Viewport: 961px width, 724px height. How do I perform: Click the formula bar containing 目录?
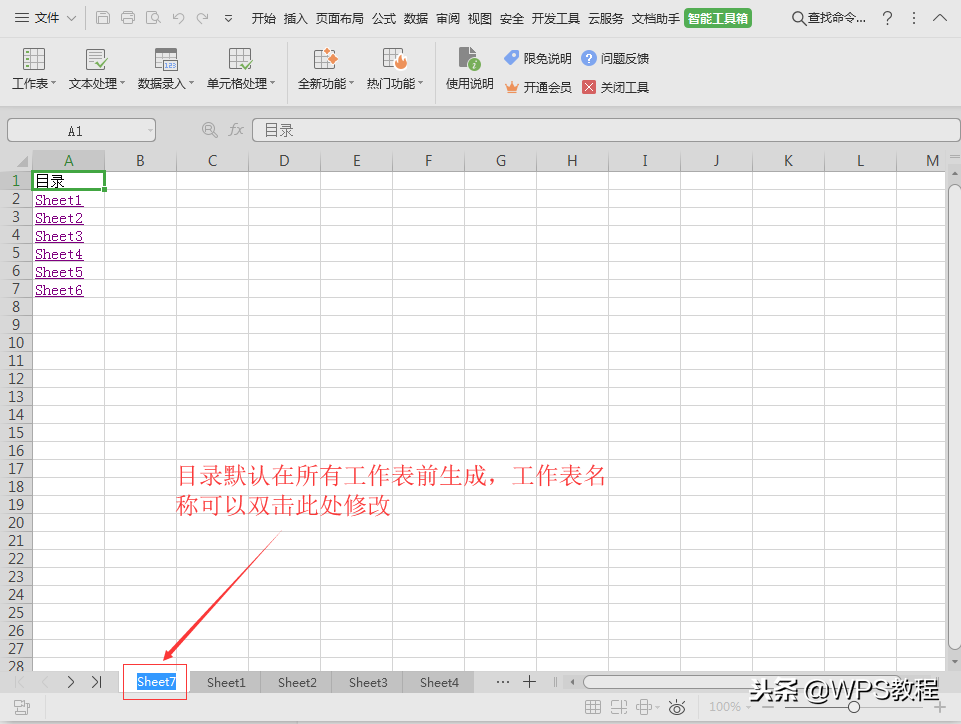pos(606,130)
